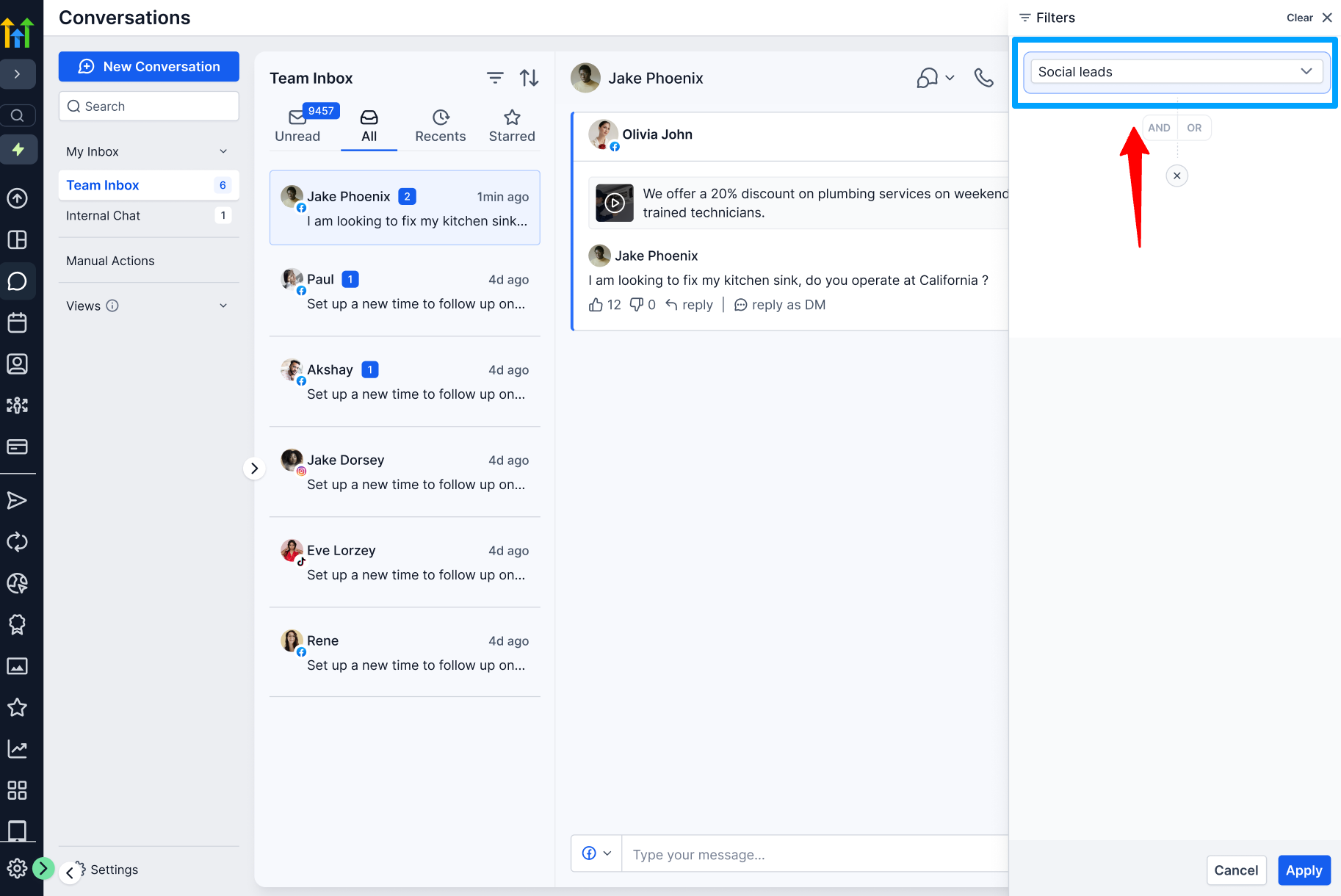Click the settings gear icon in sidebar
The width and height of the screenshot is (1341, 896).
pyautogui.click(x=18, y=869)
